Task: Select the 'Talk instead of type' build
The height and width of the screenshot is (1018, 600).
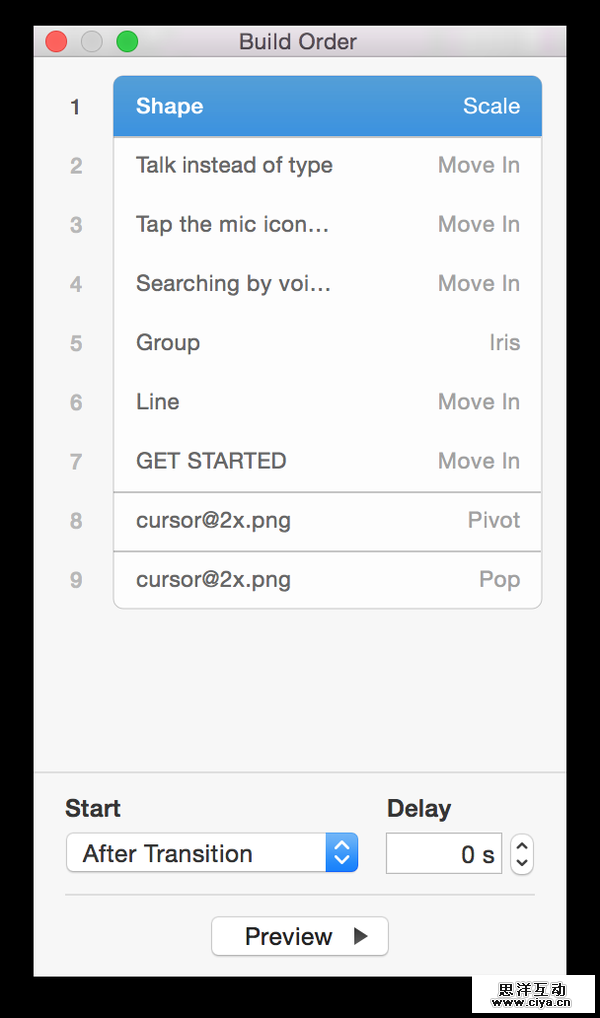Action: (x=327, y=166)
